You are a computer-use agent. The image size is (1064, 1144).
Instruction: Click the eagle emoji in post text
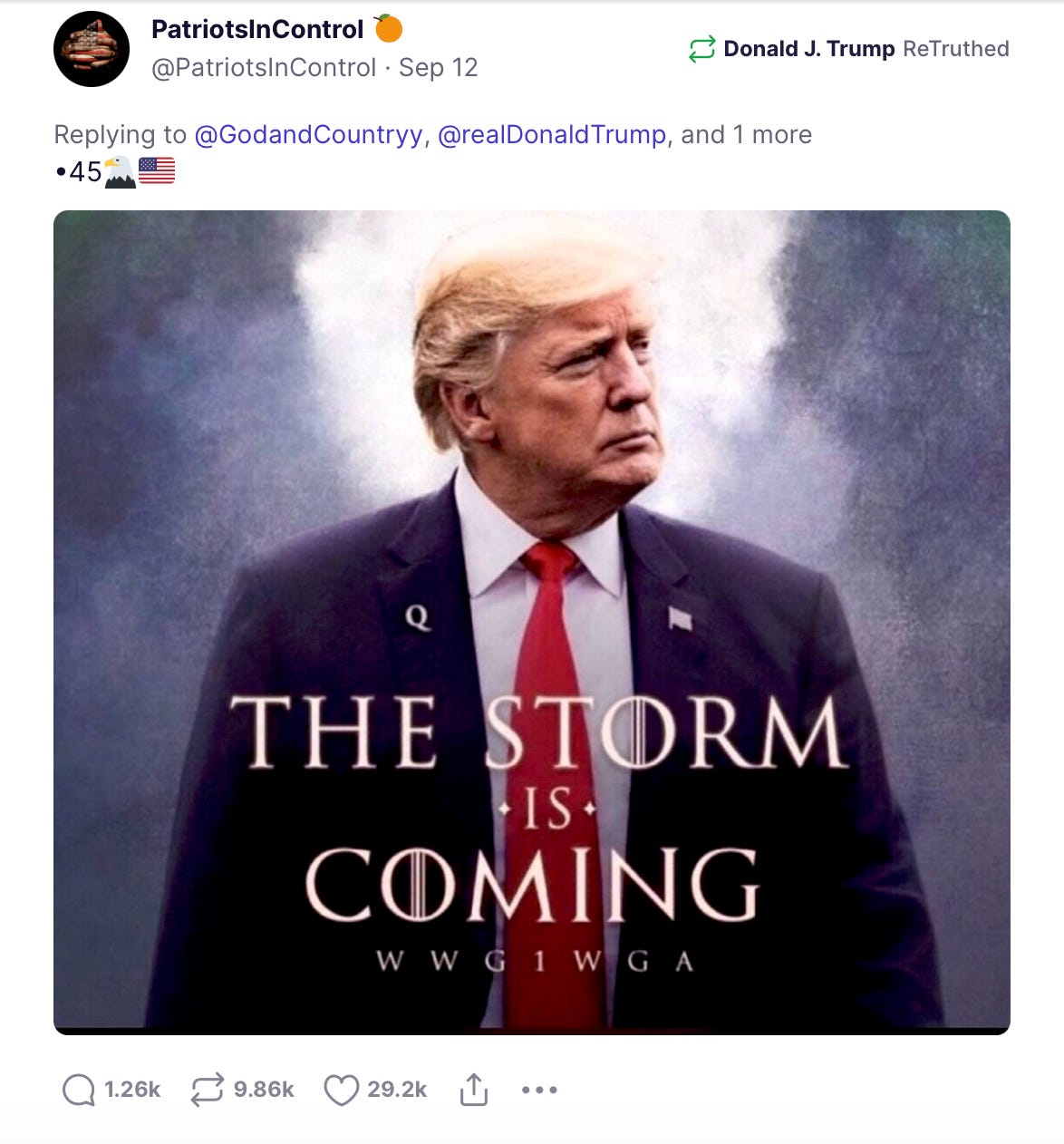[x=120, y=171]
